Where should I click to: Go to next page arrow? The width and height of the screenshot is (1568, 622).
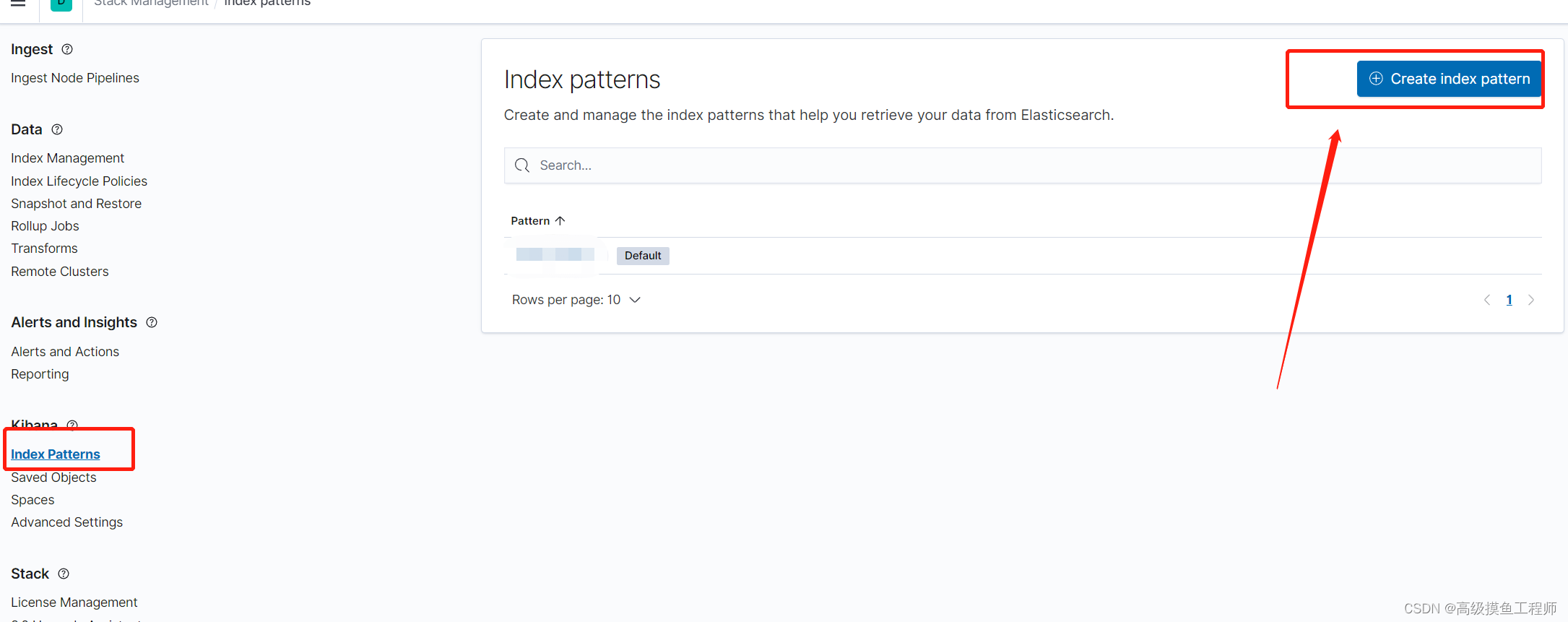coord(1531,300)
